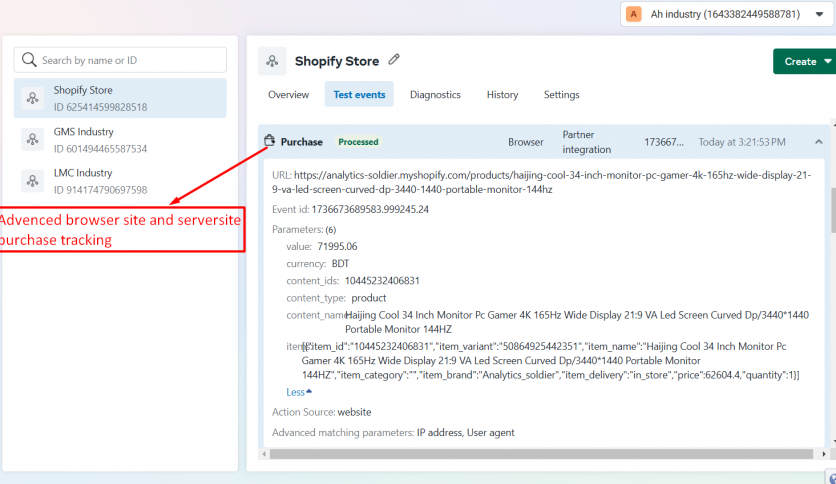Screen dimensions: 836x484
Task: Click the LMC Industry dataset icon
Action: pyautogui.click(x=33, y=181)
